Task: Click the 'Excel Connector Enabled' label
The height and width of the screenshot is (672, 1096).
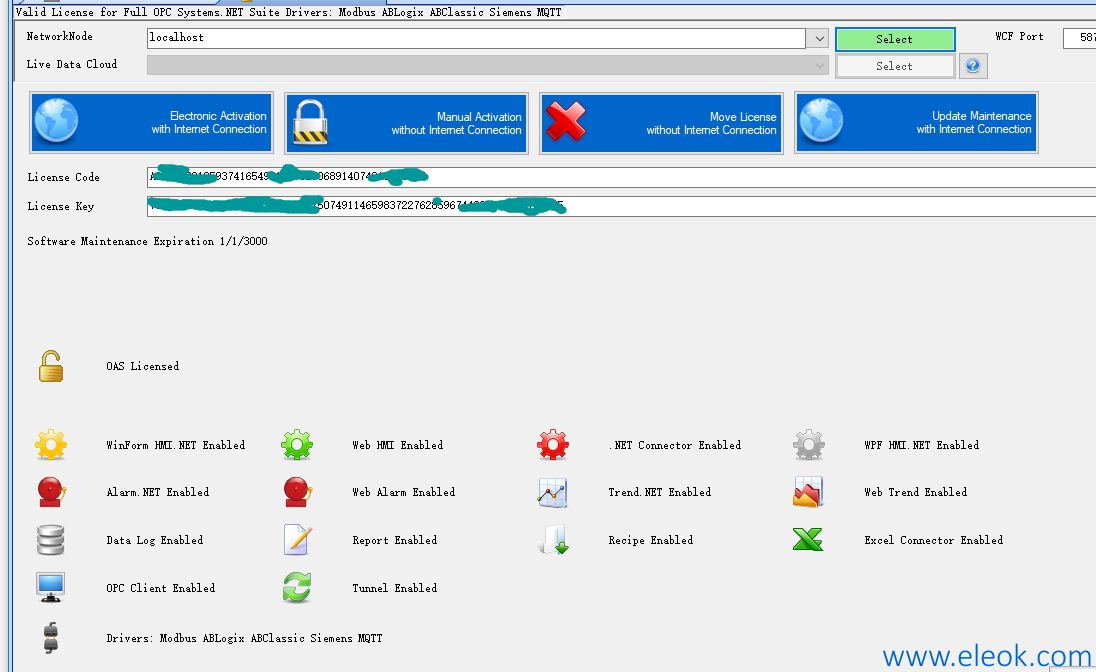Action: pos(934,540)
